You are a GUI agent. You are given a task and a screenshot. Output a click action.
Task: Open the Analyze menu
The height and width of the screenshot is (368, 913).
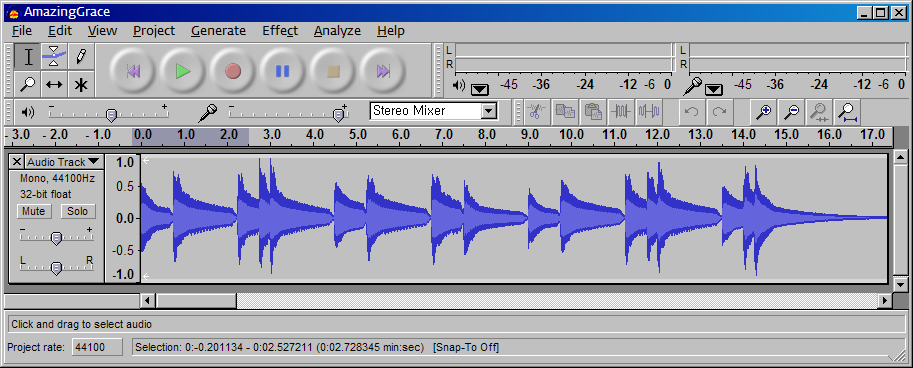[x=337, y=31]
